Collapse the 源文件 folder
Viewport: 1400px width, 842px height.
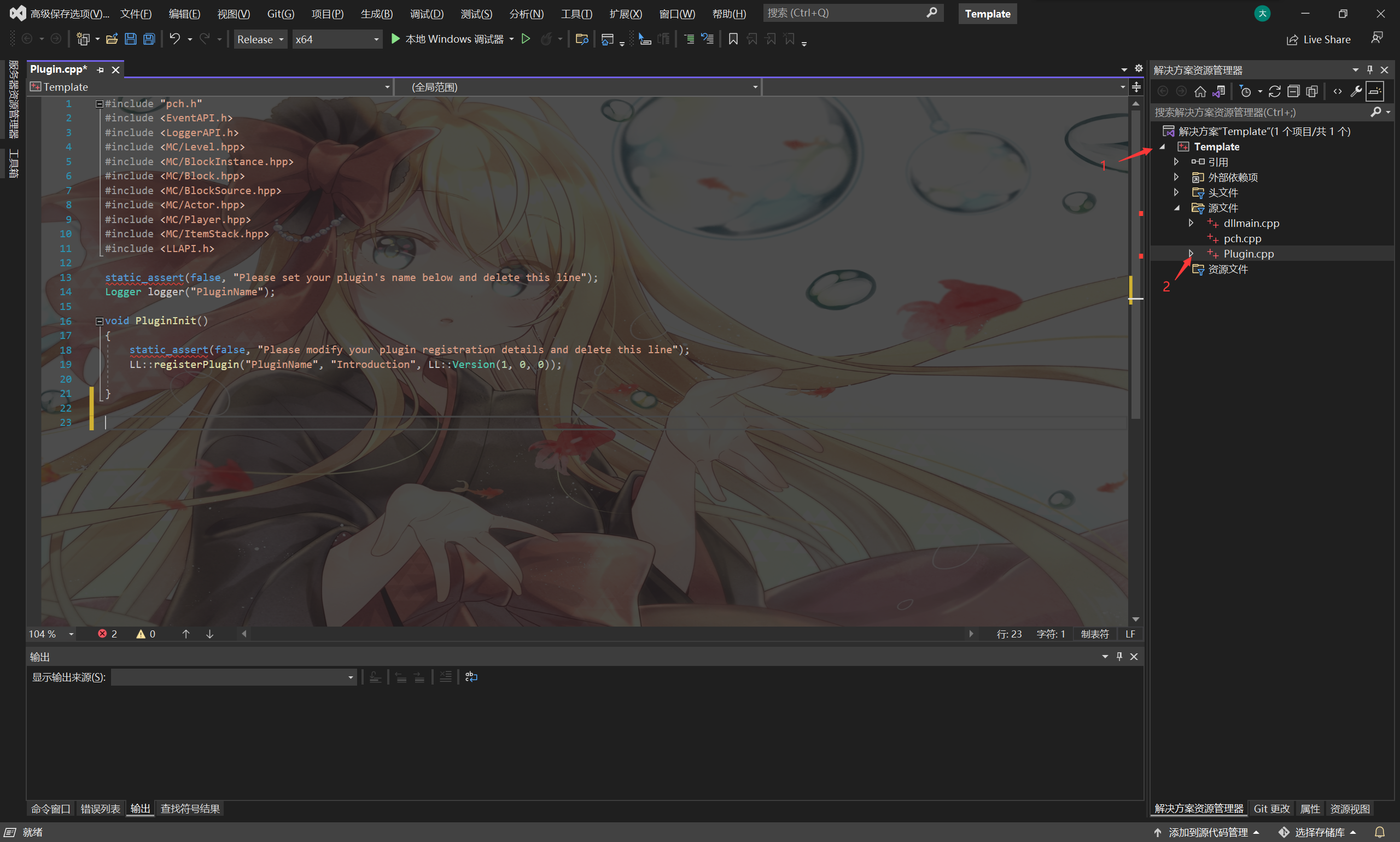point(1177,208)
